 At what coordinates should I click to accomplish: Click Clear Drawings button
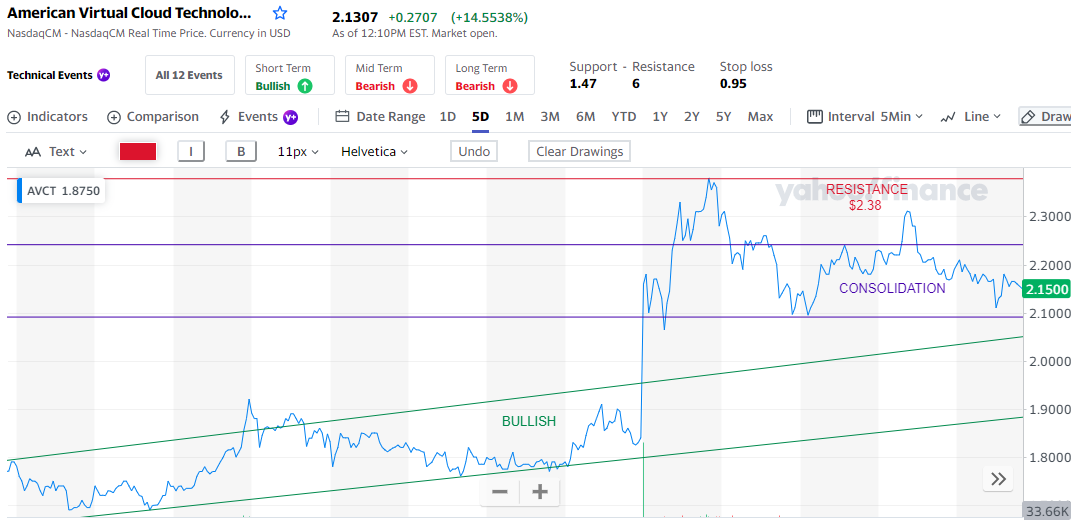pos(579,152)
